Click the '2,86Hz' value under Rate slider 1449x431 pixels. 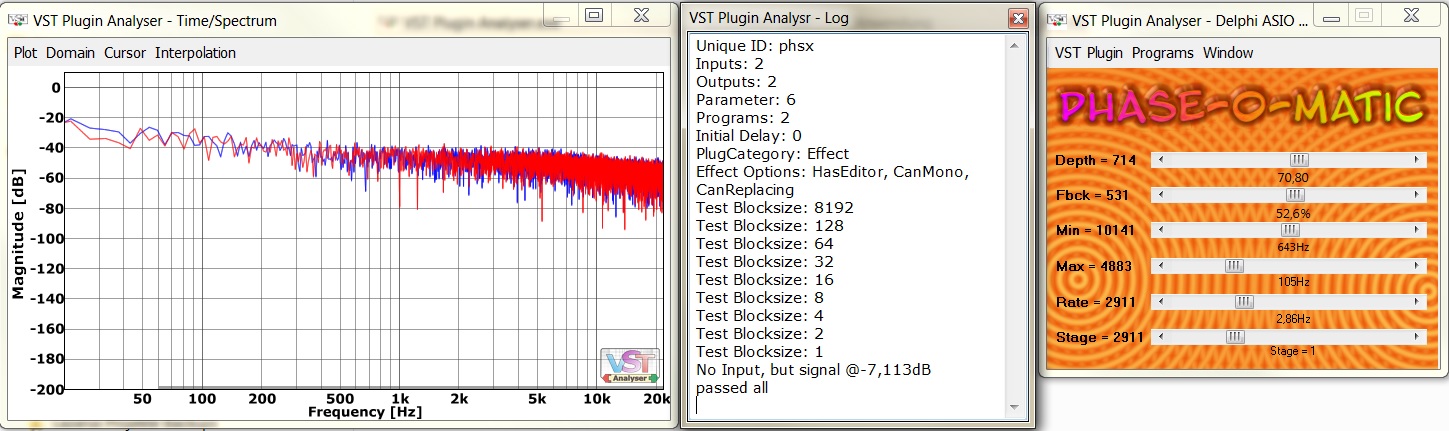tap(1293, 319)
